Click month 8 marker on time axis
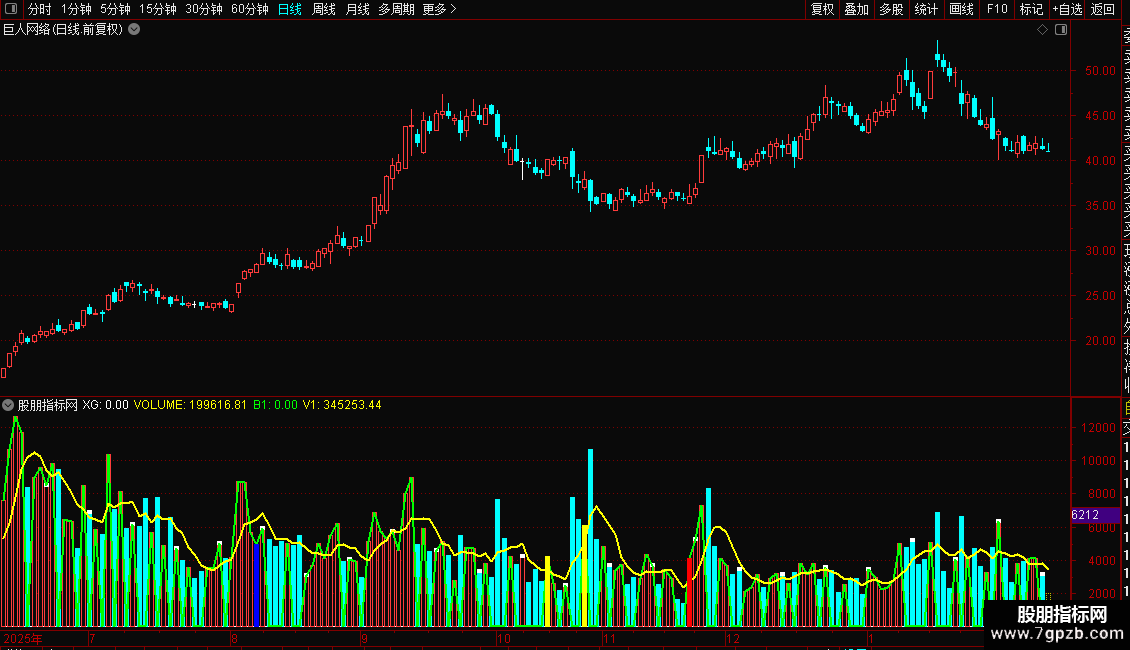Viewport: 1130px width, 650px height. pos(234,638)
